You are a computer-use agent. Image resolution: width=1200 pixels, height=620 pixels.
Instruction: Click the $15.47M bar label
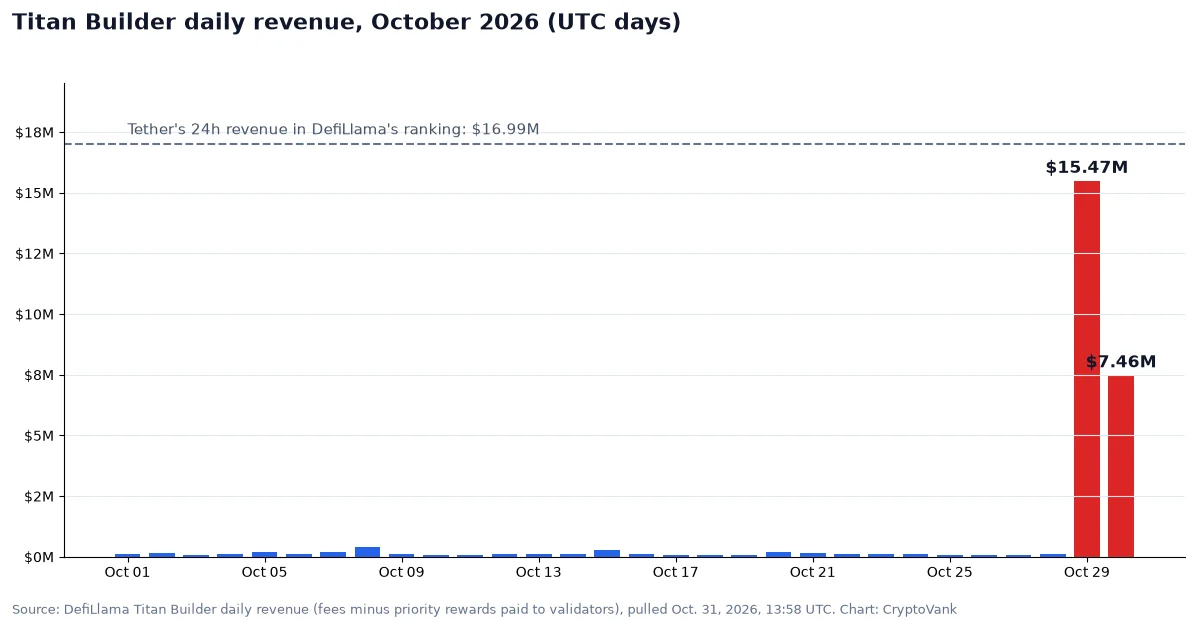click(1086, 167)
